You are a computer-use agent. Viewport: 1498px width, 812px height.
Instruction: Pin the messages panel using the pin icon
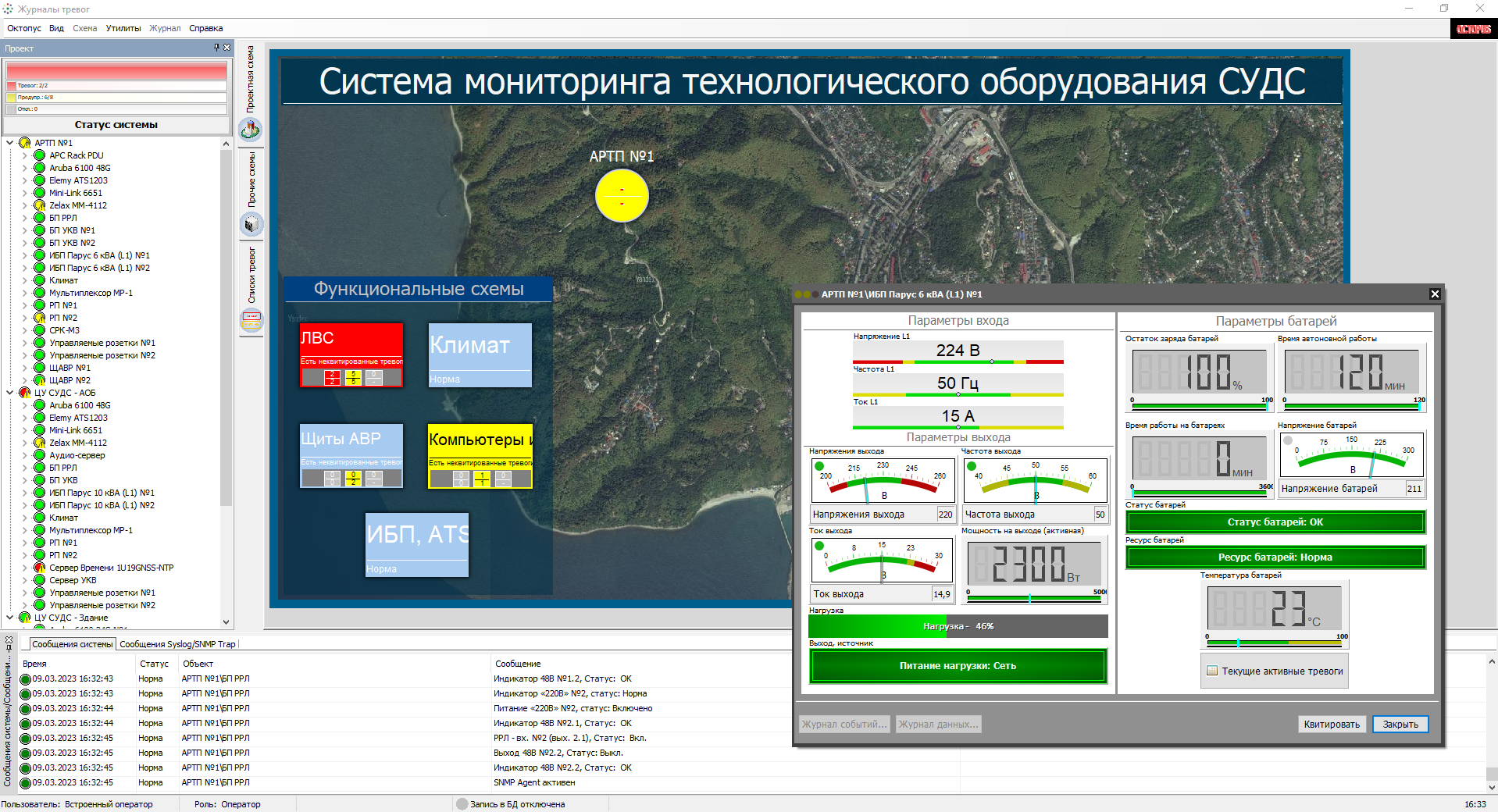click(9, 649)
